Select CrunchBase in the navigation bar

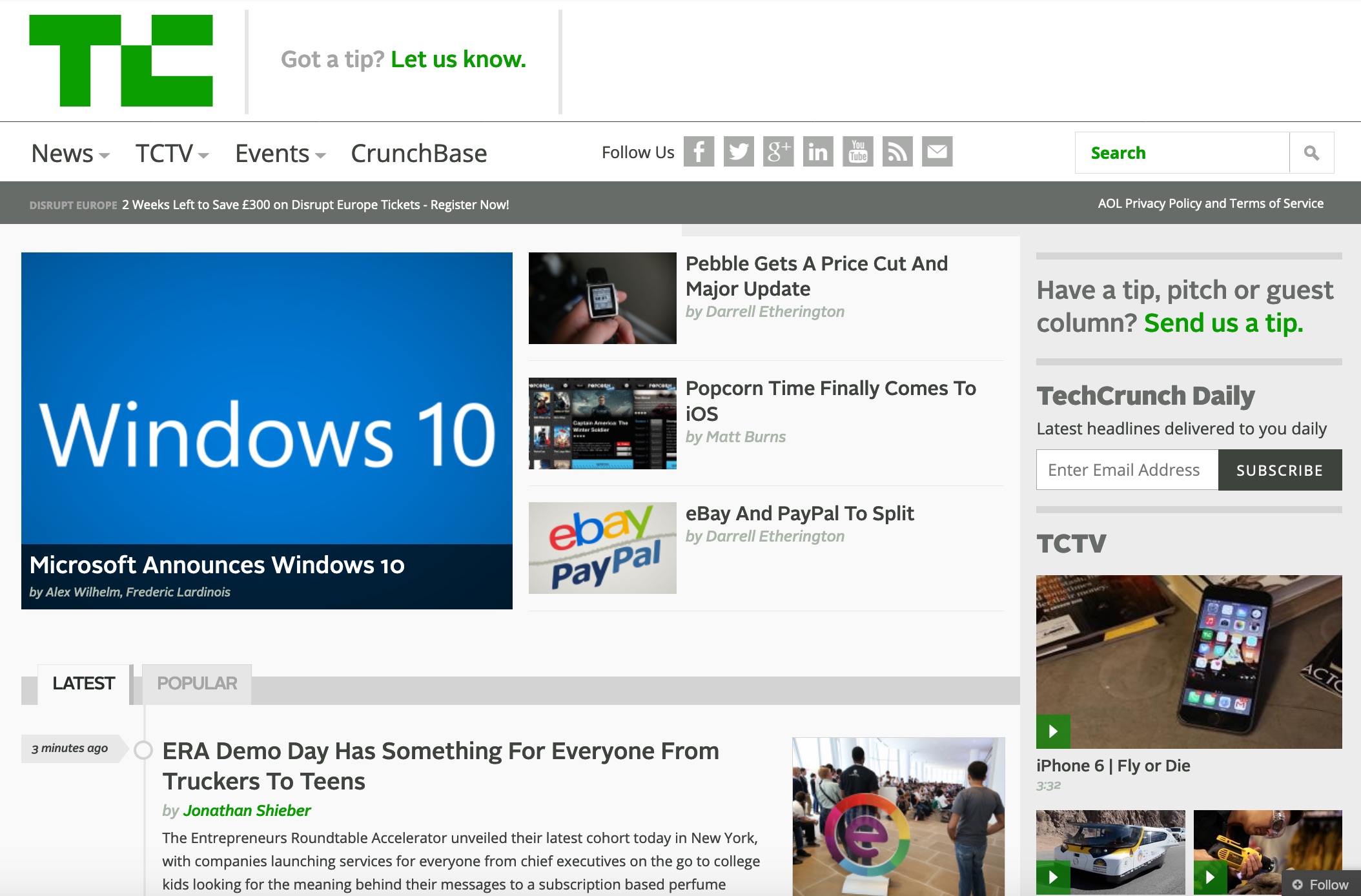pyautogui.click(x=419, y=153)
